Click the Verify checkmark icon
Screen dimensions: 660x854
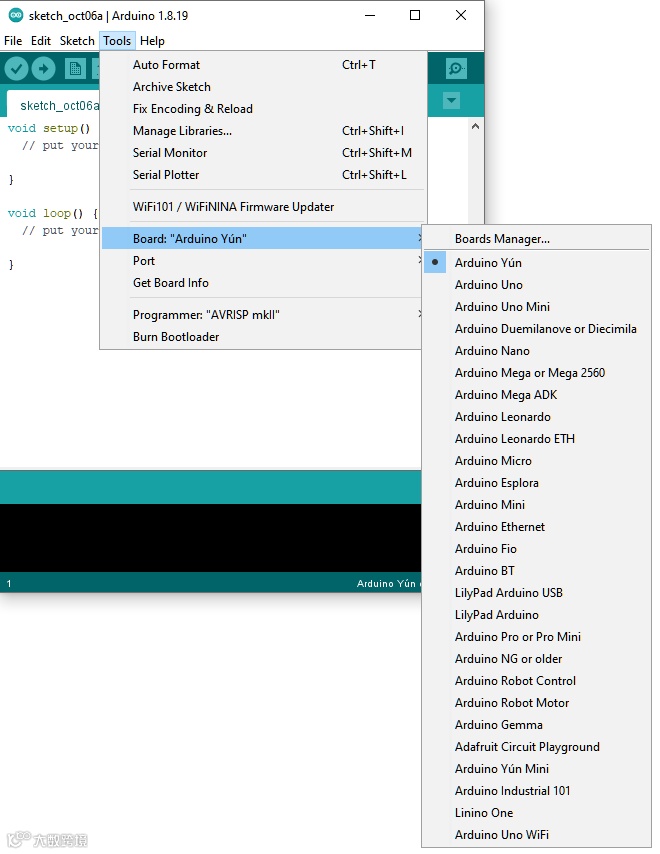coord(16,69)
